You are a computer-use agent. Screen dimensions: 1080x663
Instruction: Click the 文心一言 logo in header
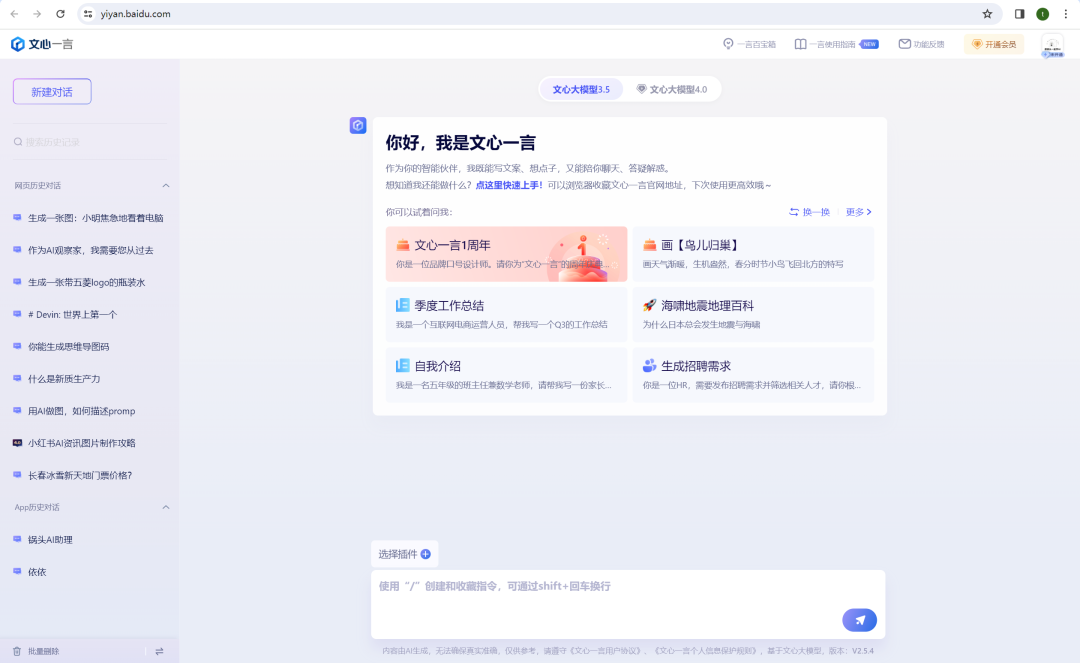[x=42, y=44]
